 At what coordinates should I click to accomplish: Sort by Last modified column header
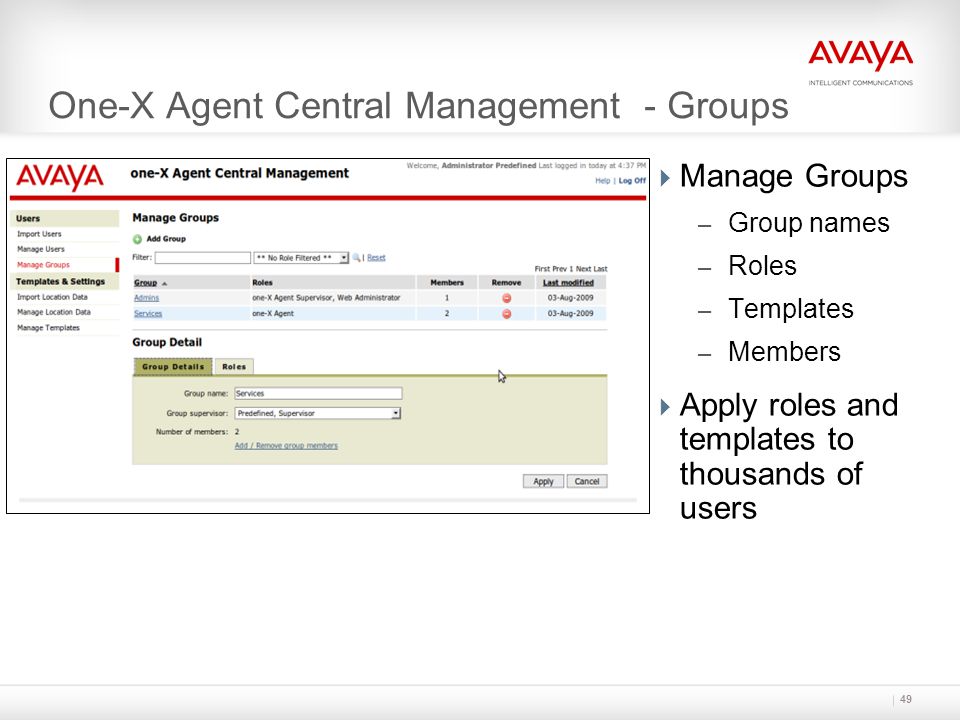click(x=568, y=283)
